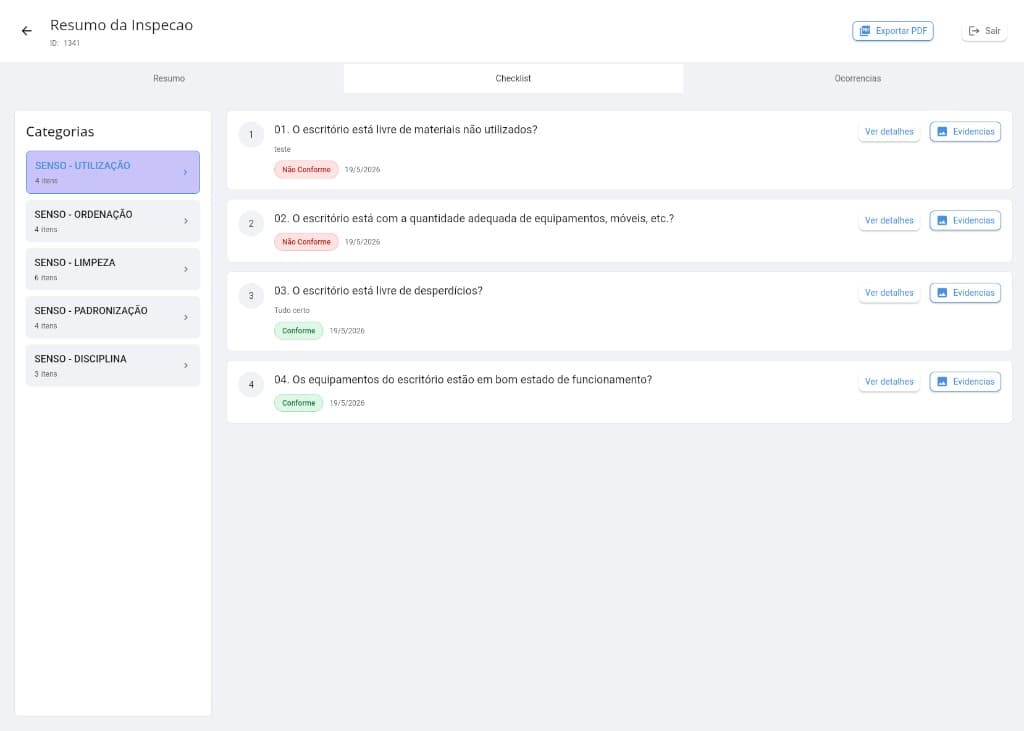This screenshot has height=731, width=1024.
Task: Click the number 2 circle badge
Action: [251, 223]
